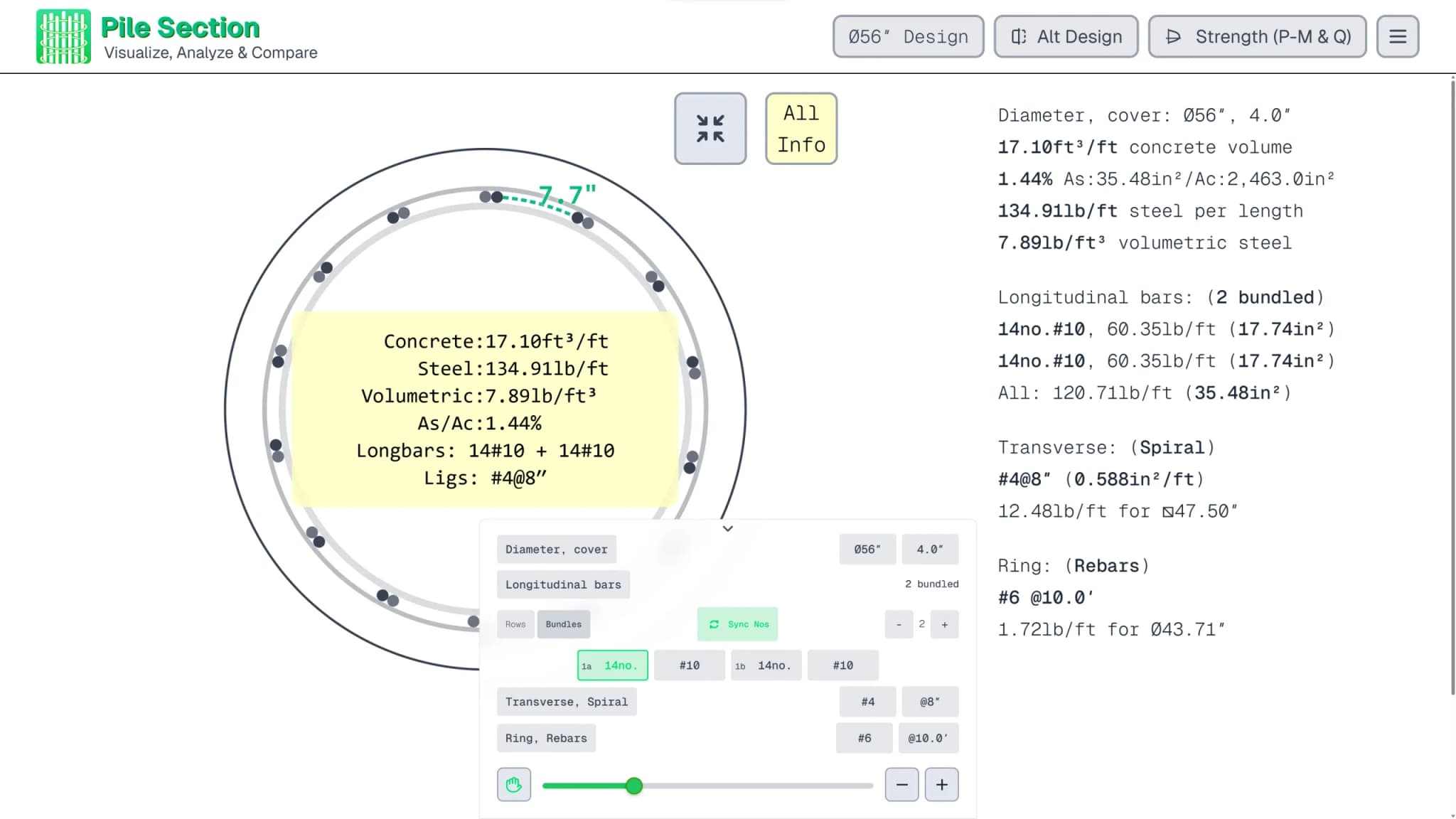Decrease the bundle count with the small minus
The width and height of the screenshot is (1456, 819).
pos(899,624)
